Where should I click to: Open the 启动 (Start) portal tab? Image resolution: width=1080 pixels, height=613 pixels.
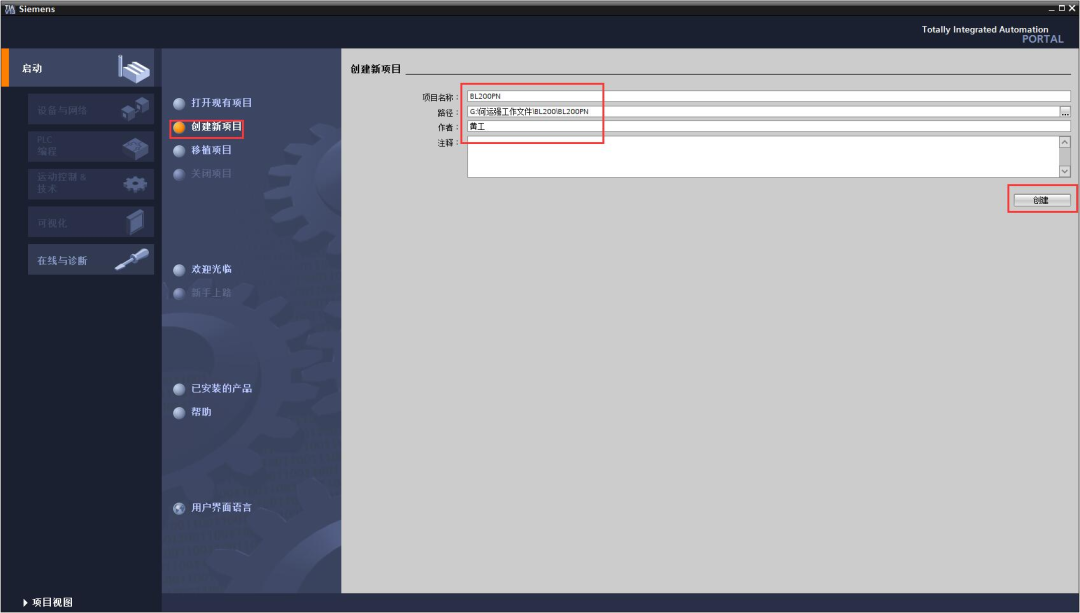click(x=81, y=67)
